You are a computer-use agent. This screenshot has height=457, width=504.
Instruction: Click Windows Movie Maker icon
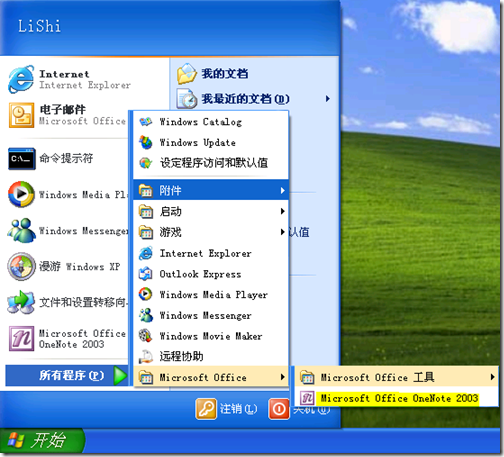(146, 336)
